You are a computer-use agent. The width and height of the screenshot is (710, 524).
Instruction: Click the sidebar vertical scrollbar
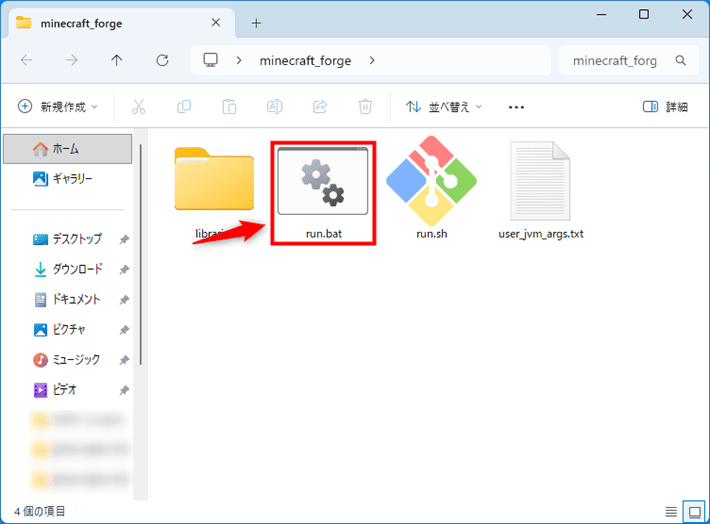(x=141, y=254)
